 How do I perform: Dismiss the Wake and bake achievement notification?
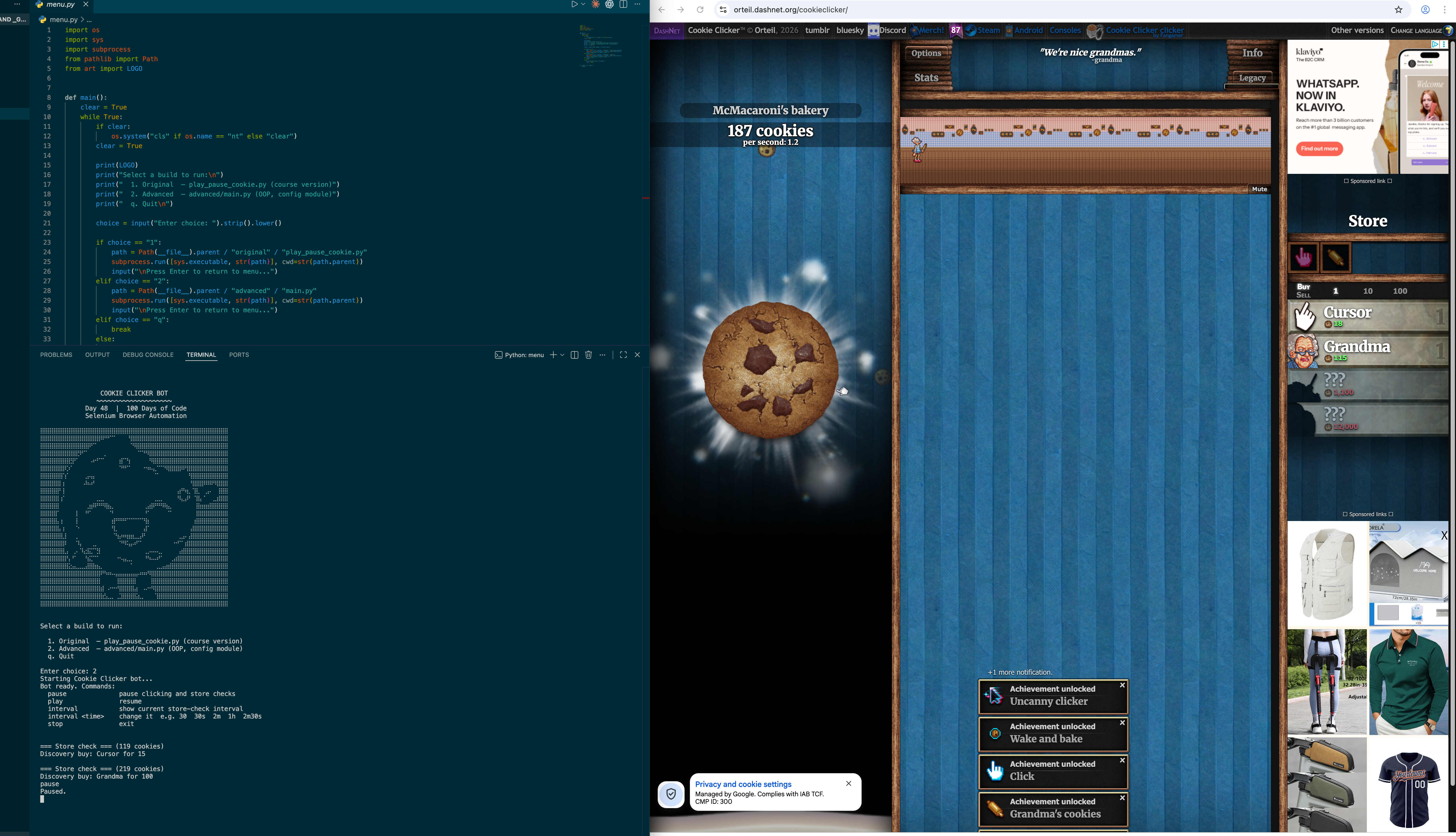click(x=1122, y=723)
